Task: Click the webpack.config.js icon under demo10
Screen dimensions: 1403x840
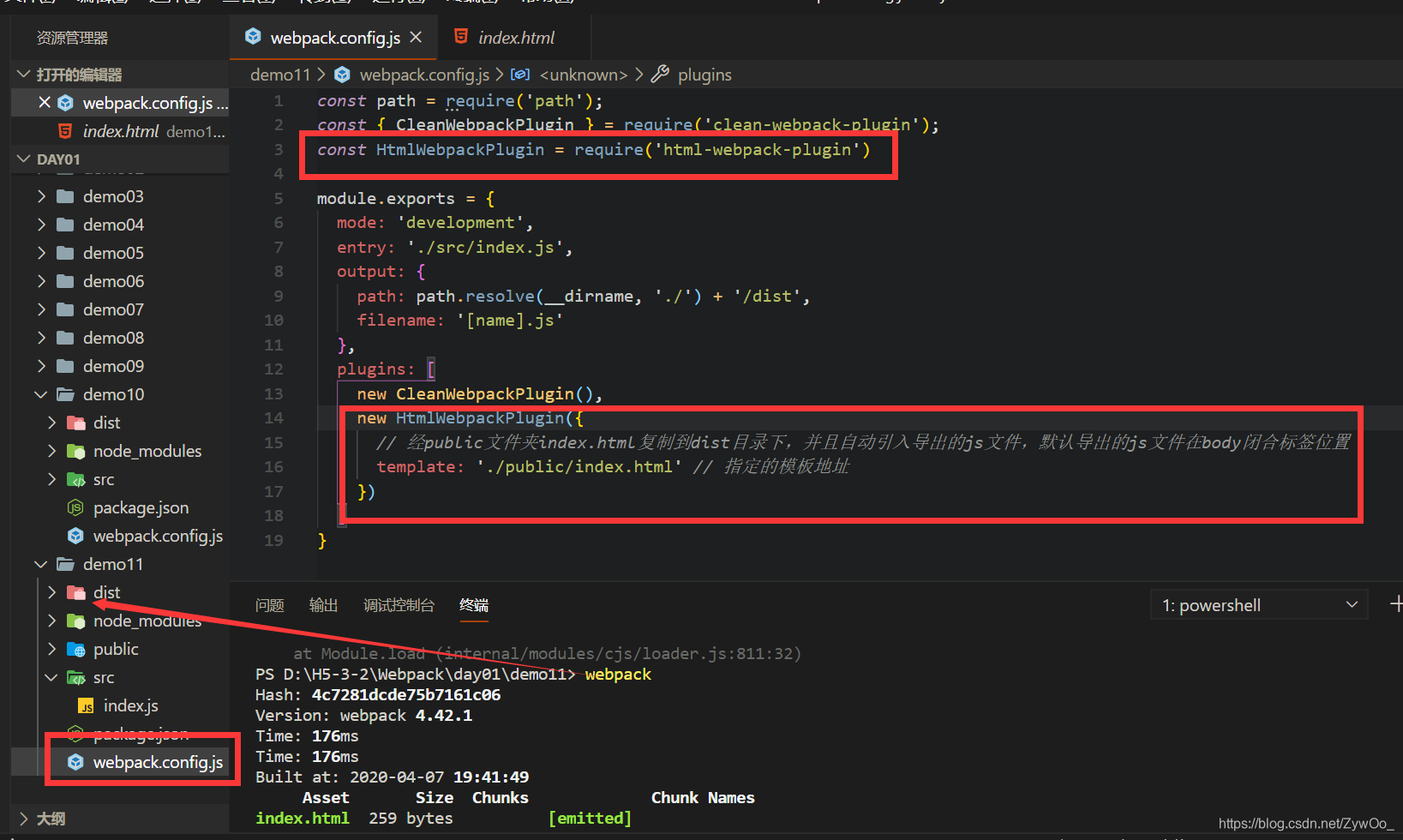Action: (75, 536)
